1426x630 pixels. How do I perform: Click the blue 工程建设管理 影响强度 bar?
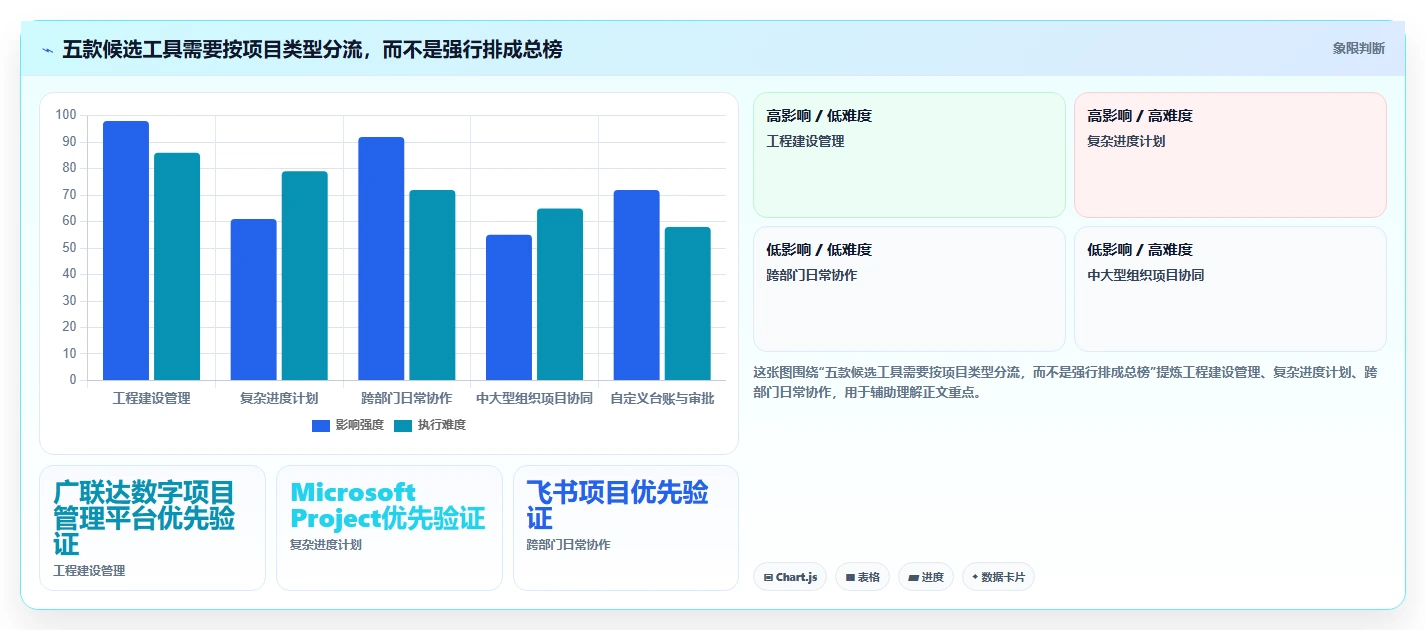click(x=126, y=251)
